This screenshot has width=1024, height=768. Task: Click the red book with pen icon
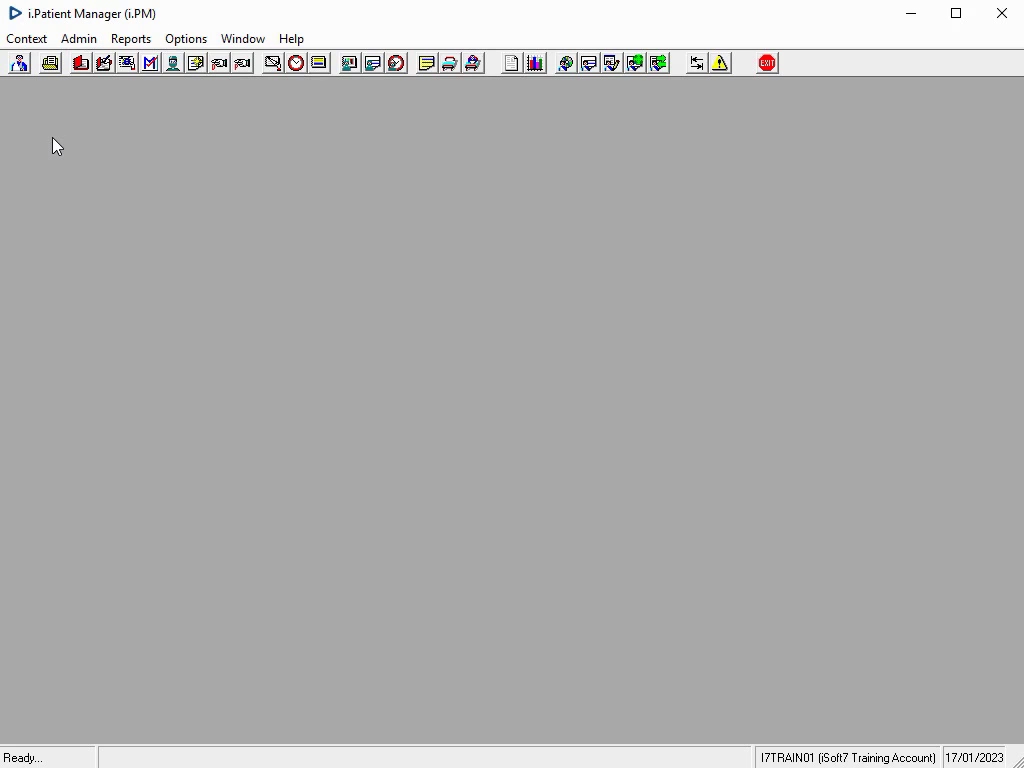[104, 63]
